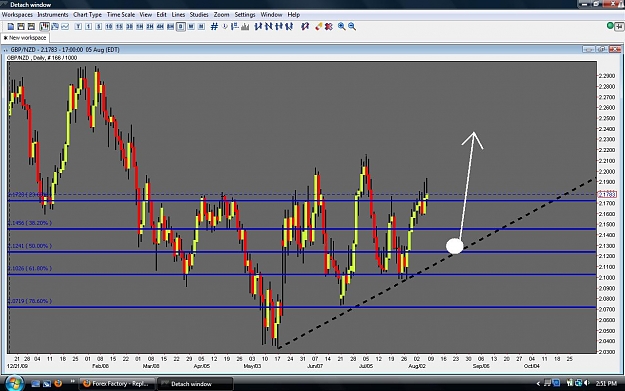625x391 pixels.
Task: Click the 2.1241 (50.00%) Fibonacci label
Action: pos(30,246)
